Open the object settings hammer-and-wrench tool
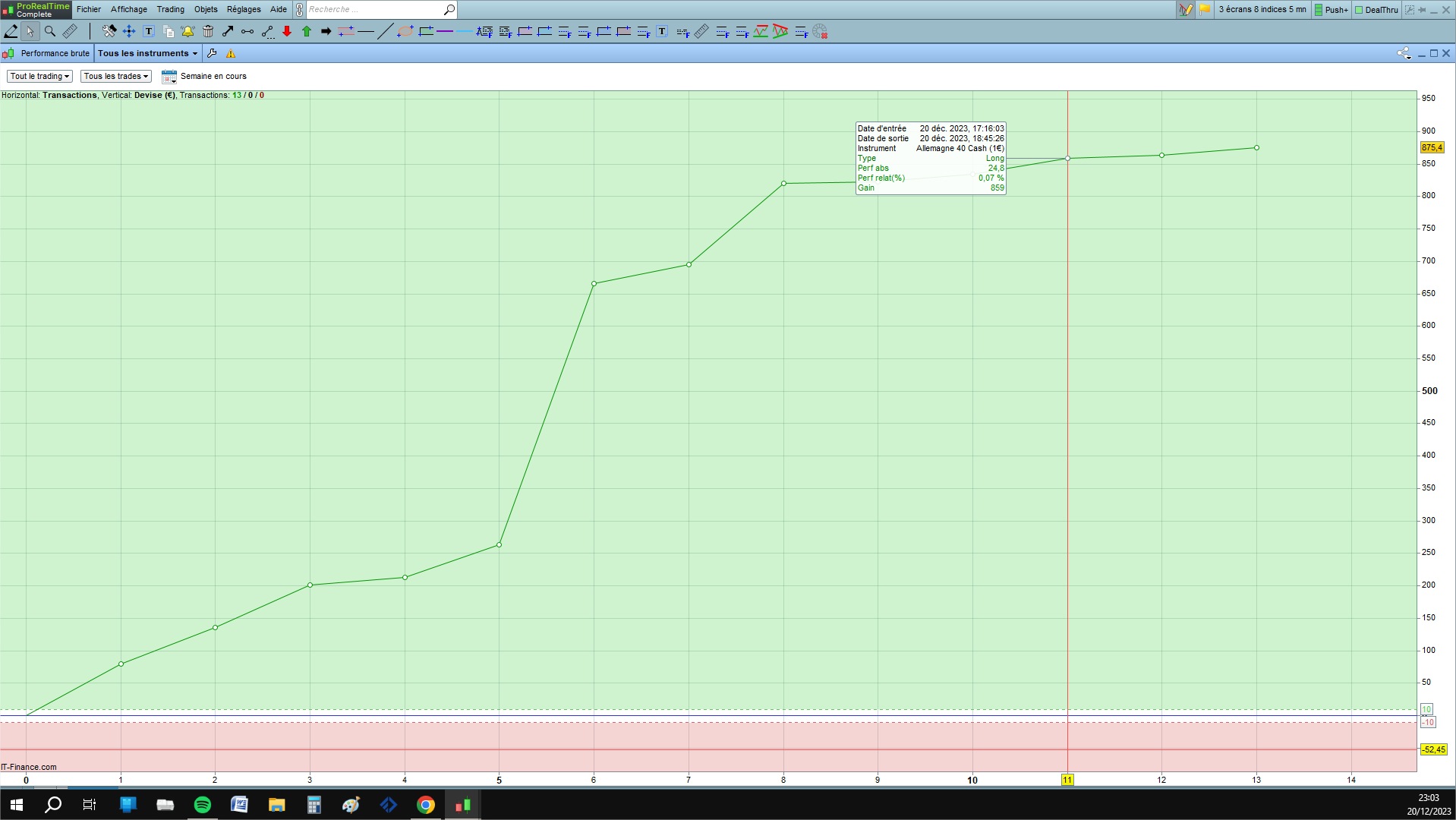This screenshot has width=1456, height=820. (x=109, y=31)
